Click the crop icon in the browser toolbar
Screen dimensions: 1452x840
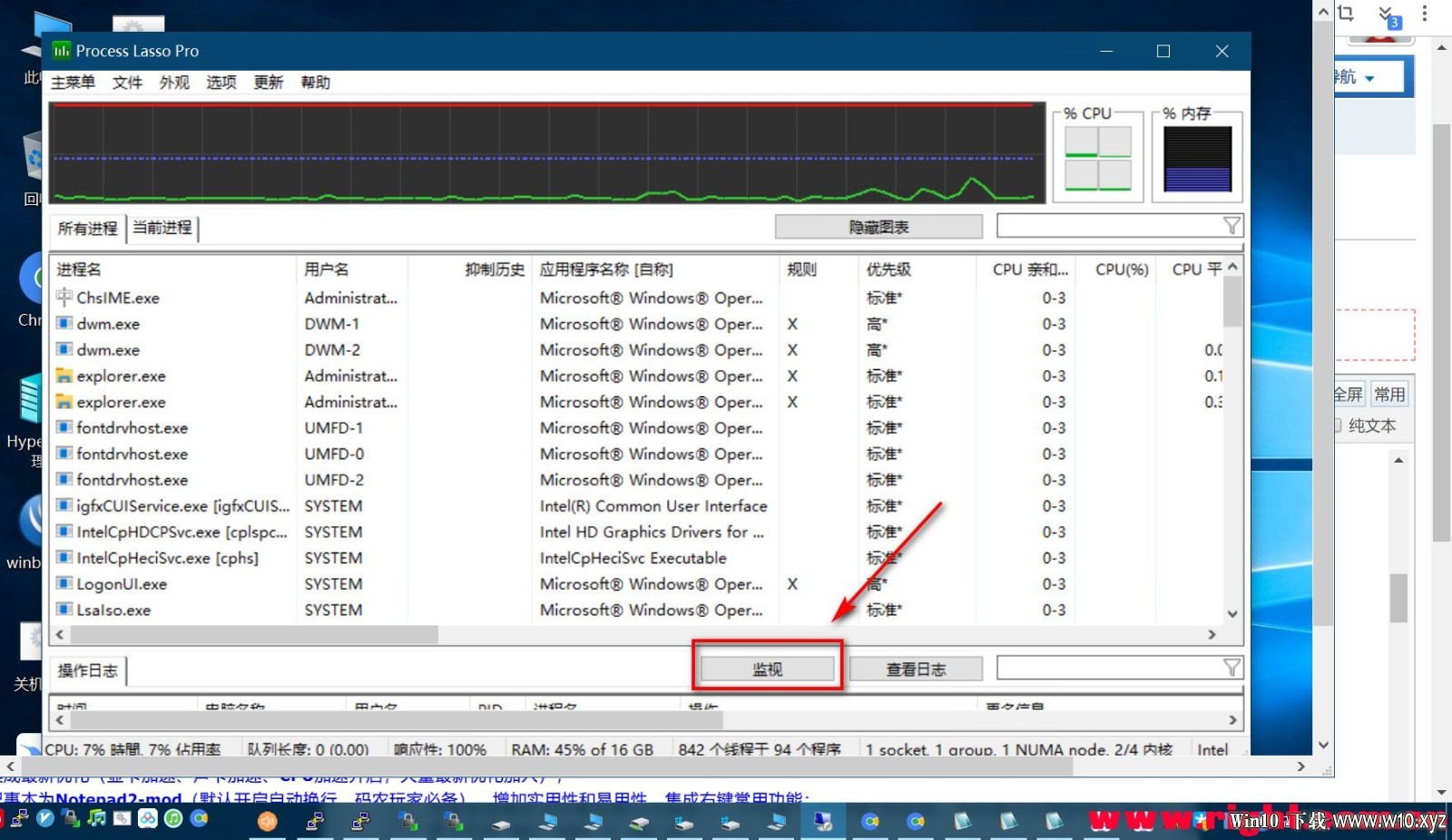click(1346, 13)
